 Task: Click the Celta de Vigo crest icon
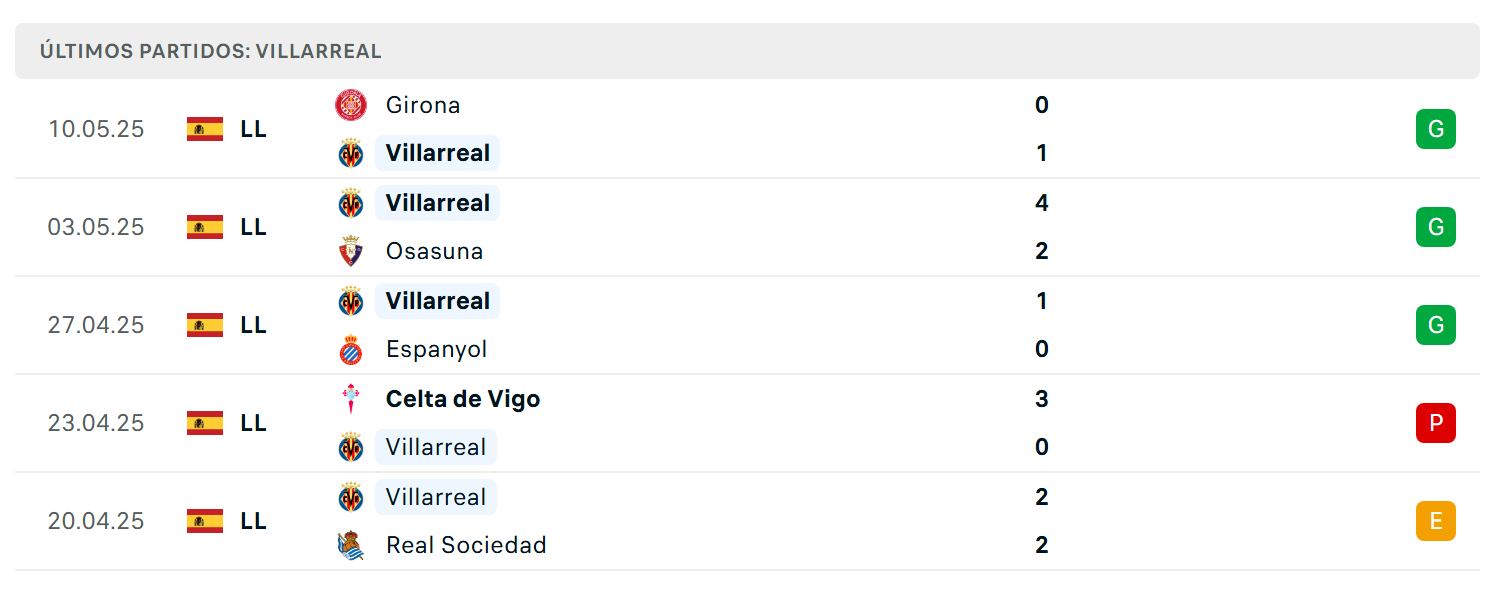click(351, 399)
